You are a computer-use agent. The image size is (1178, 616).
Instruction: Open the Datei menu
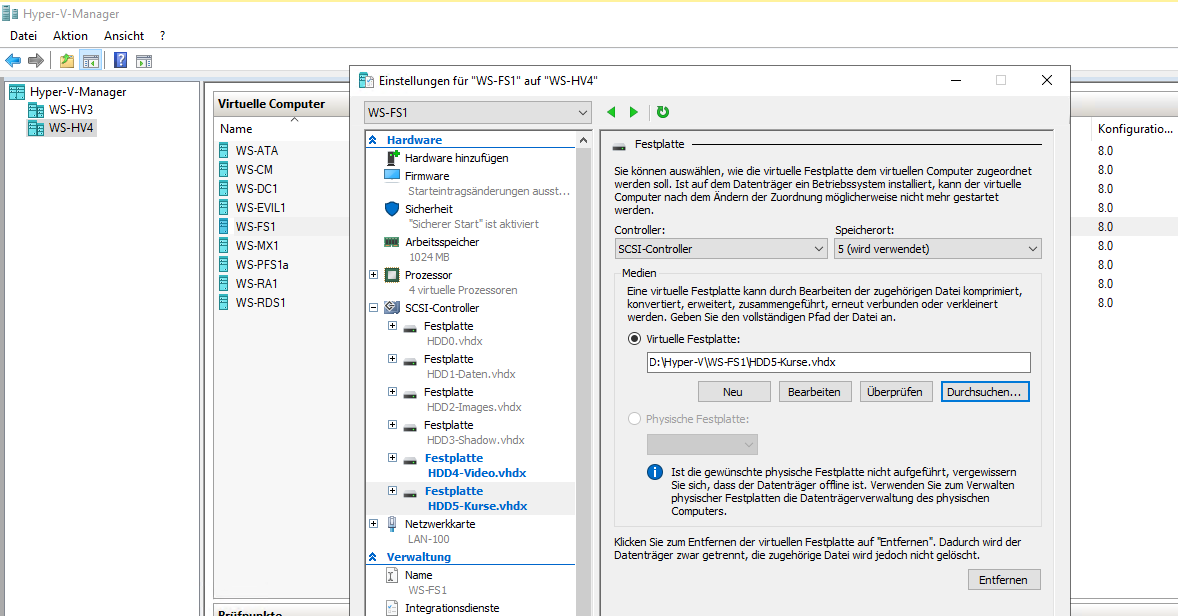point(23,35)
